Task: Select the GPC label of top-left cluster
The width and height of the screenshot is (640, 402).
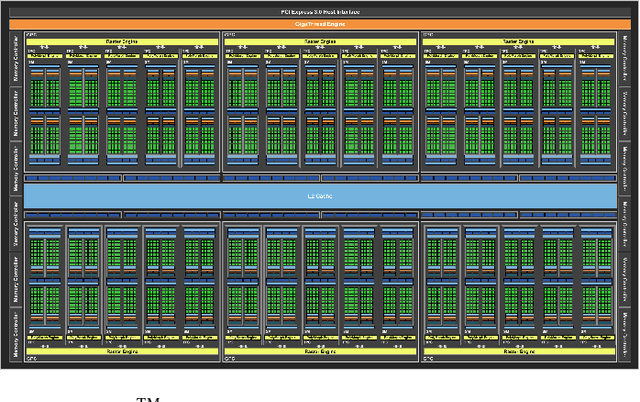Action: click(30, 34)
